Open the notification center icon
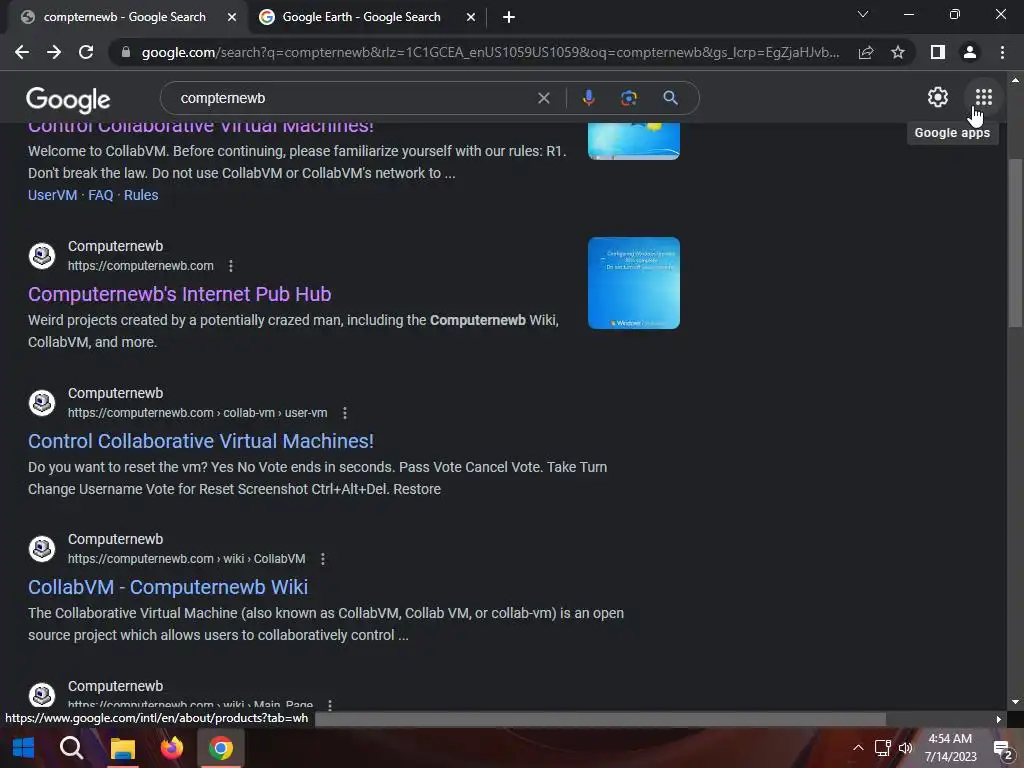Viewport: 1024px width, 768px height. tap(1002, 748)
